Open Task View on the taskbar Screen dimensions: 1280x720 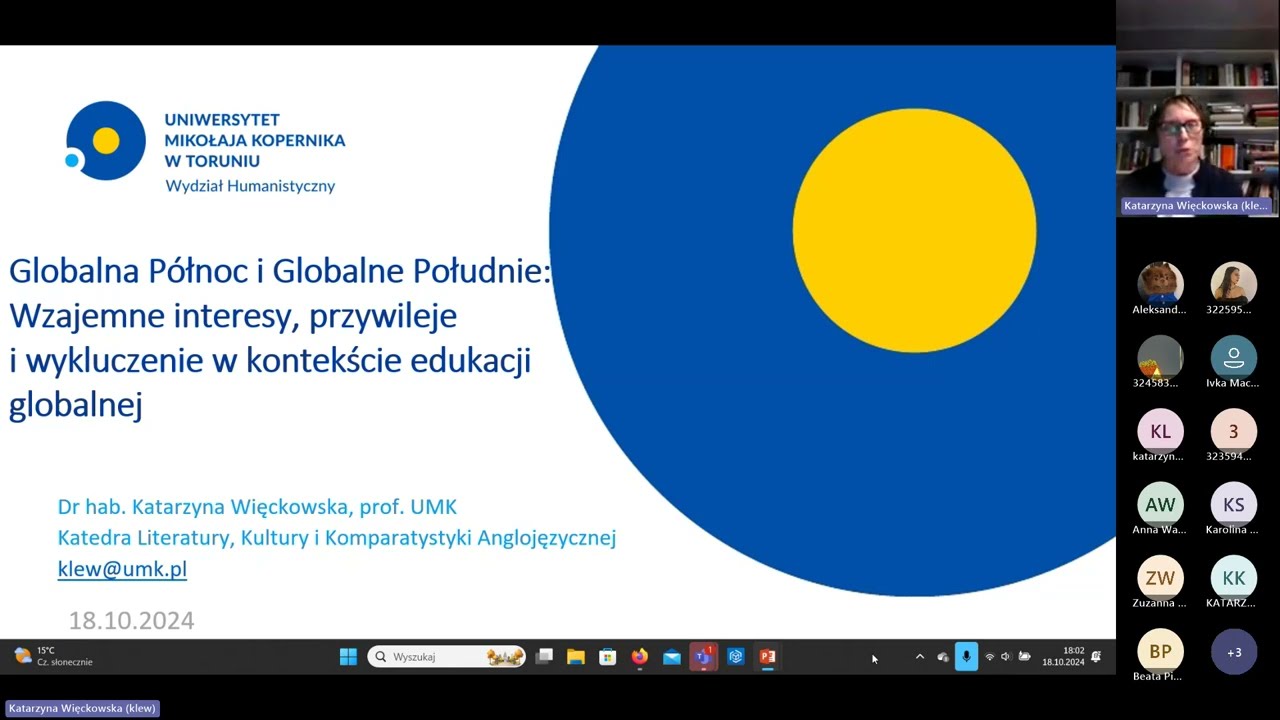pyautogui.click(x=544, y=657)
